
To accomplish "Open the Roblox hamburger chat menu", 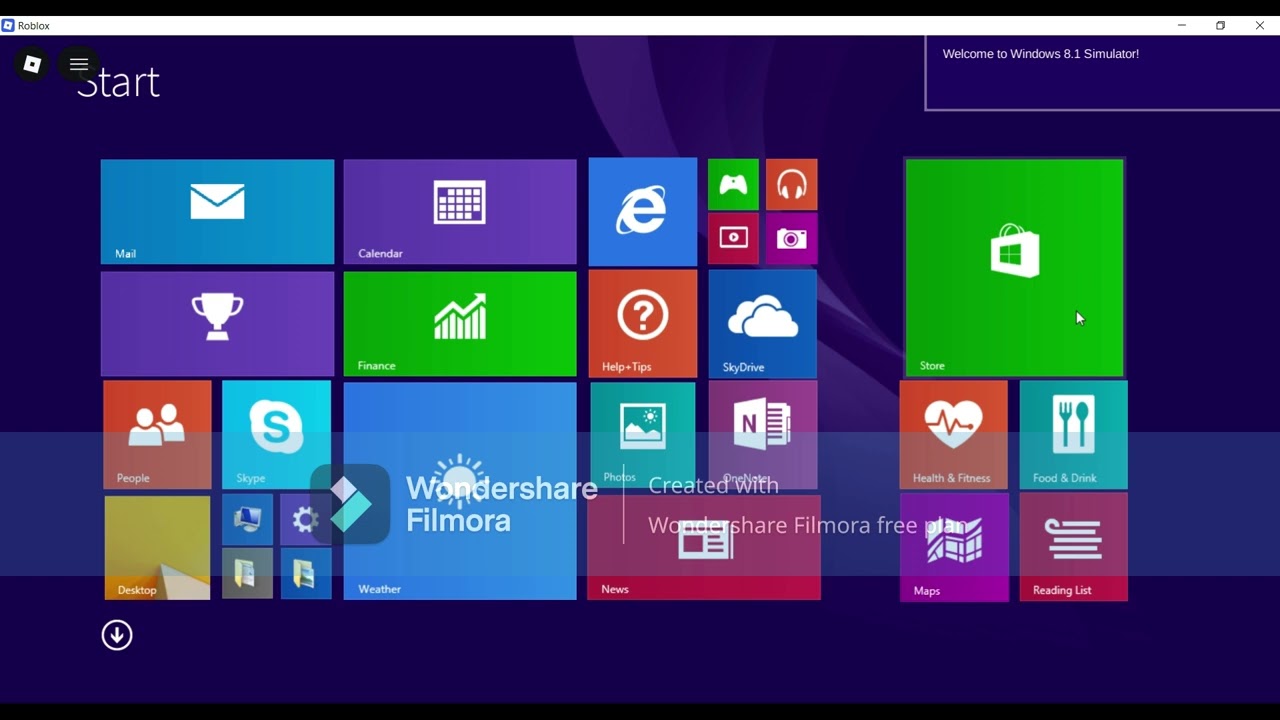I will tap(79, 64).
